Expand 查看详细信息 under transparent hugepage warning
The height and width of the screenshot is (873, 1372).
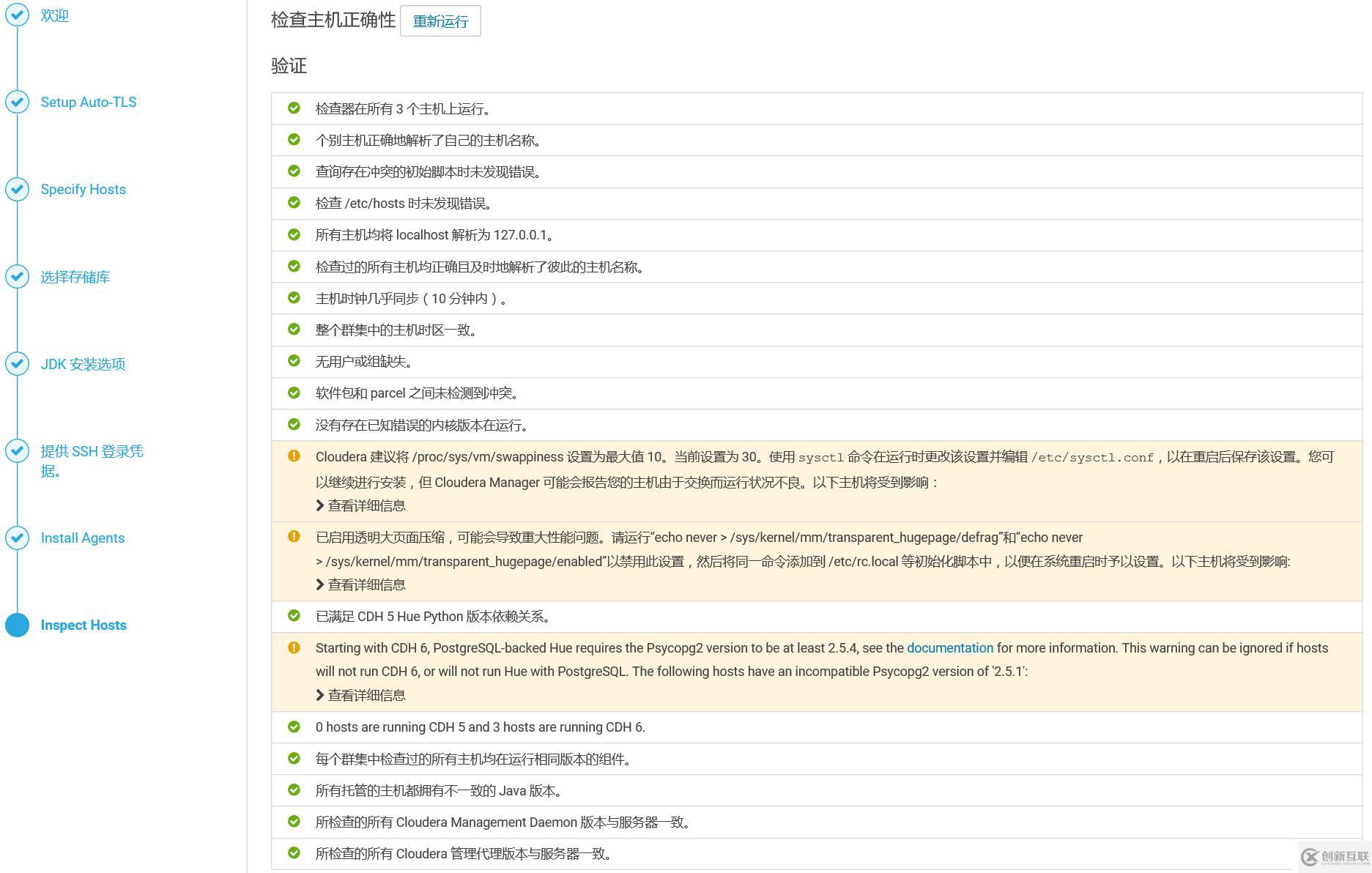(360, 585)
